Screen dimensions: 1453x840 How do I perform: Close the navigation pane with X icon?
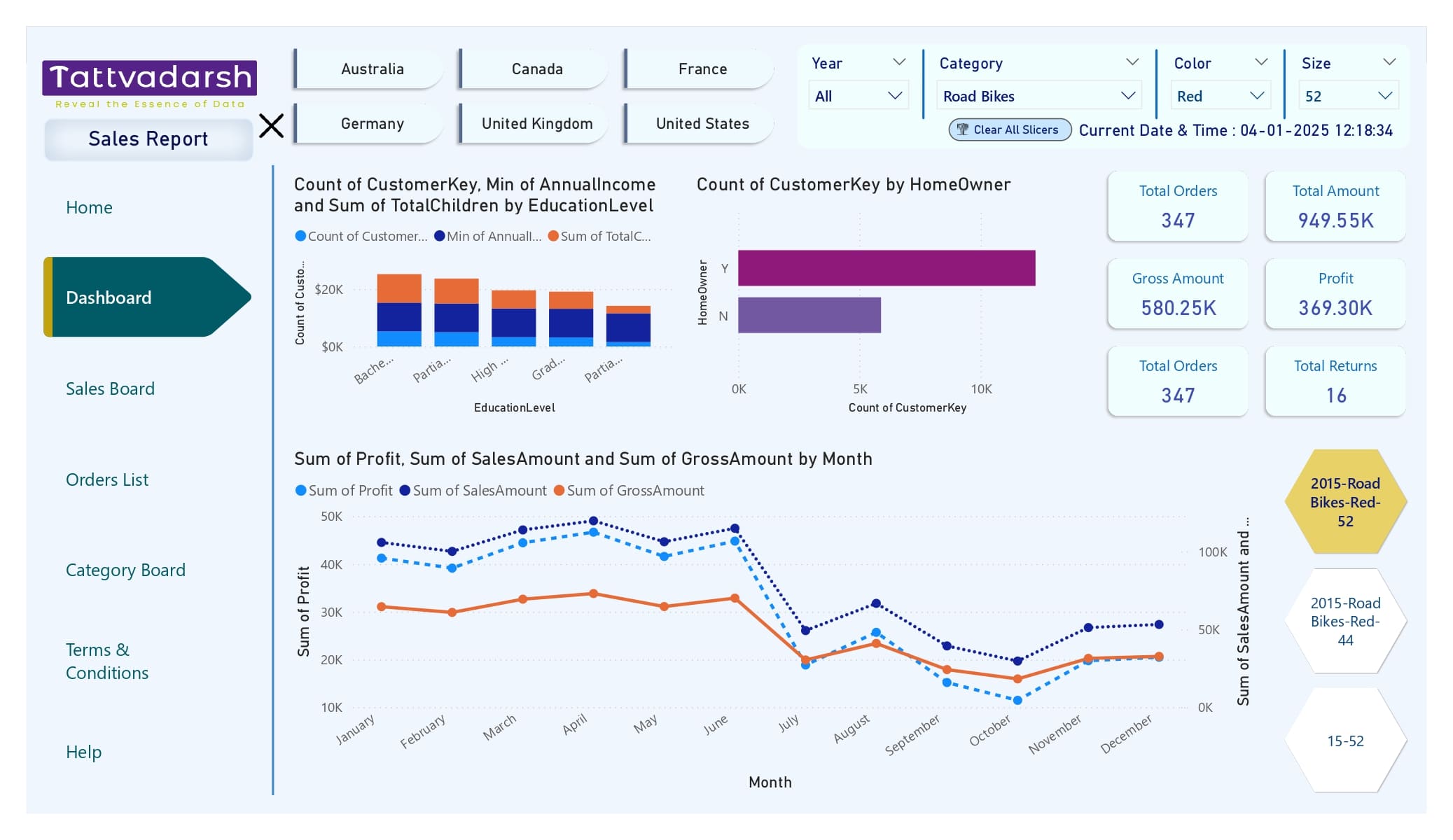(271, 126)
